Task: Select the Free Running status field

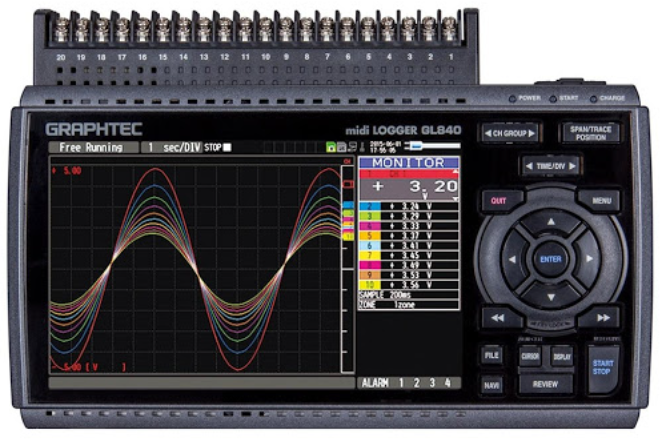Action: (x=93, y=147)
